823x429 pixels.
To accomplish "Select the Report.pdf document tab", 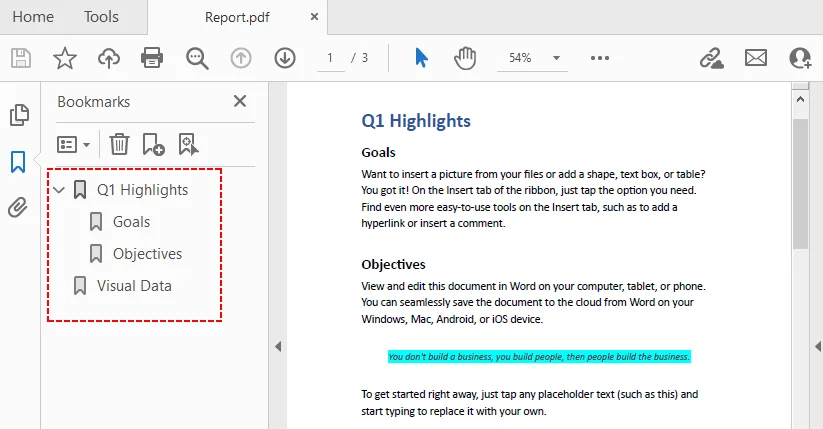I will pos(237,17).
